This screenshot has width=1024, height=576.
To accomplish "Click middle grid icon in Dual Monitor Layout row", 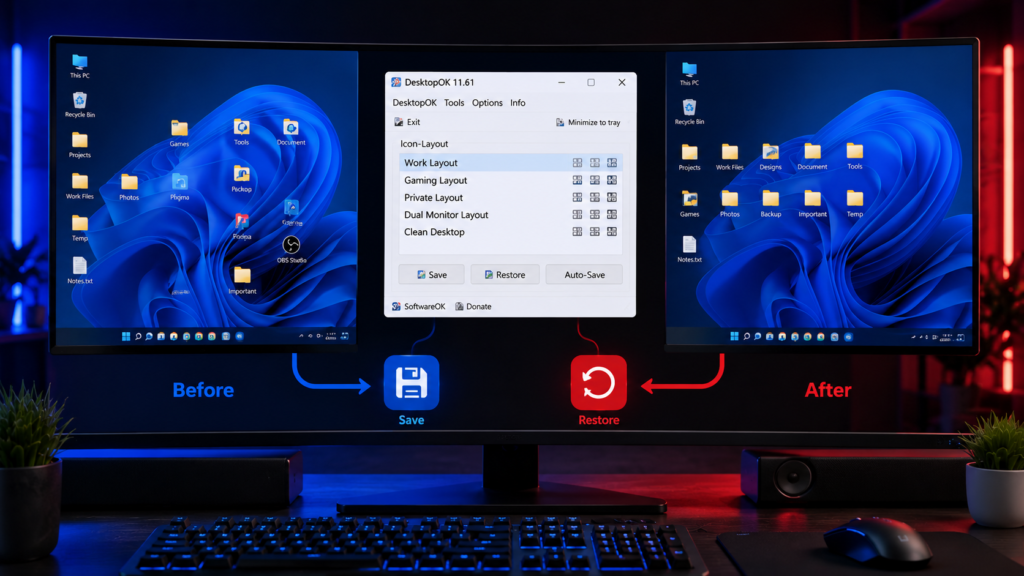I will 595,214.
